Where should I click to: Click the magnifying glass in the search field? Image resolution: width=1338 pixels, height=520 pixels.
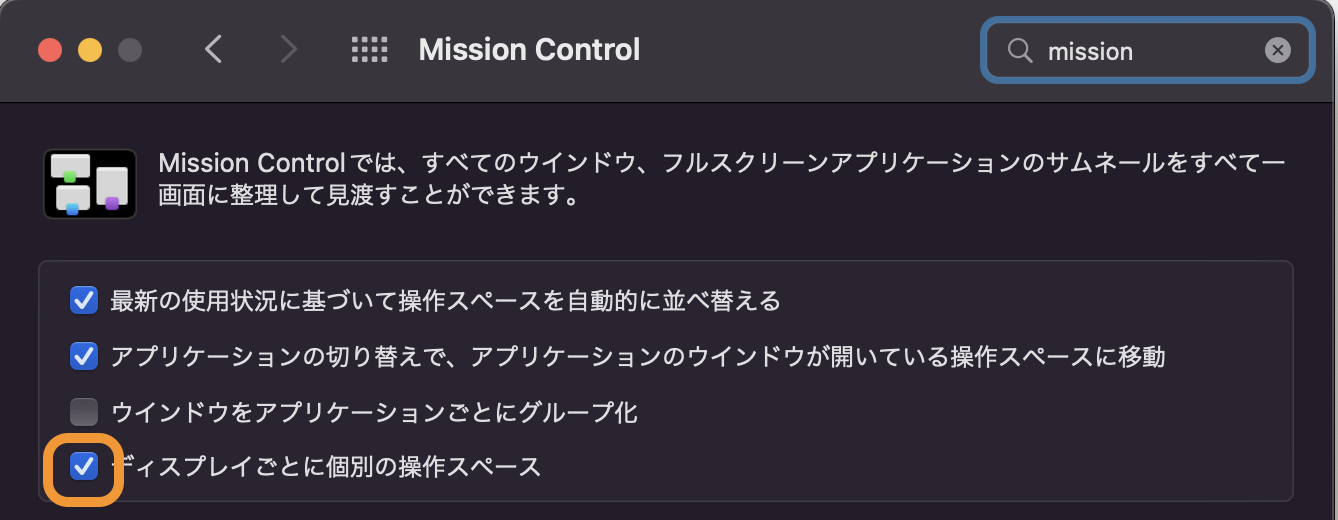(x=1019, y=50)
